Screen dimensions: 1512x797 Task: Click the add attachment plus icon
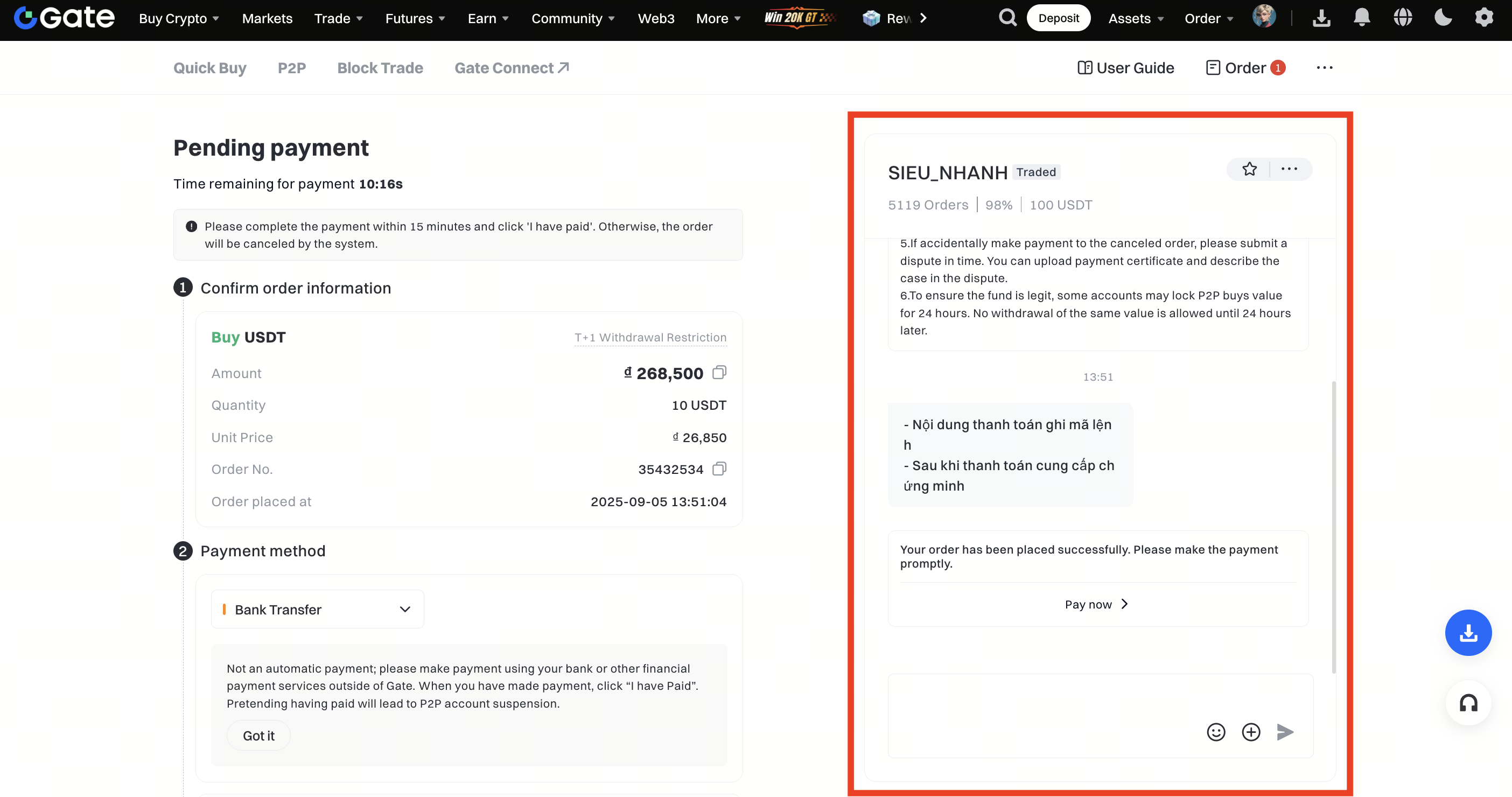[x=1251, y=732]
